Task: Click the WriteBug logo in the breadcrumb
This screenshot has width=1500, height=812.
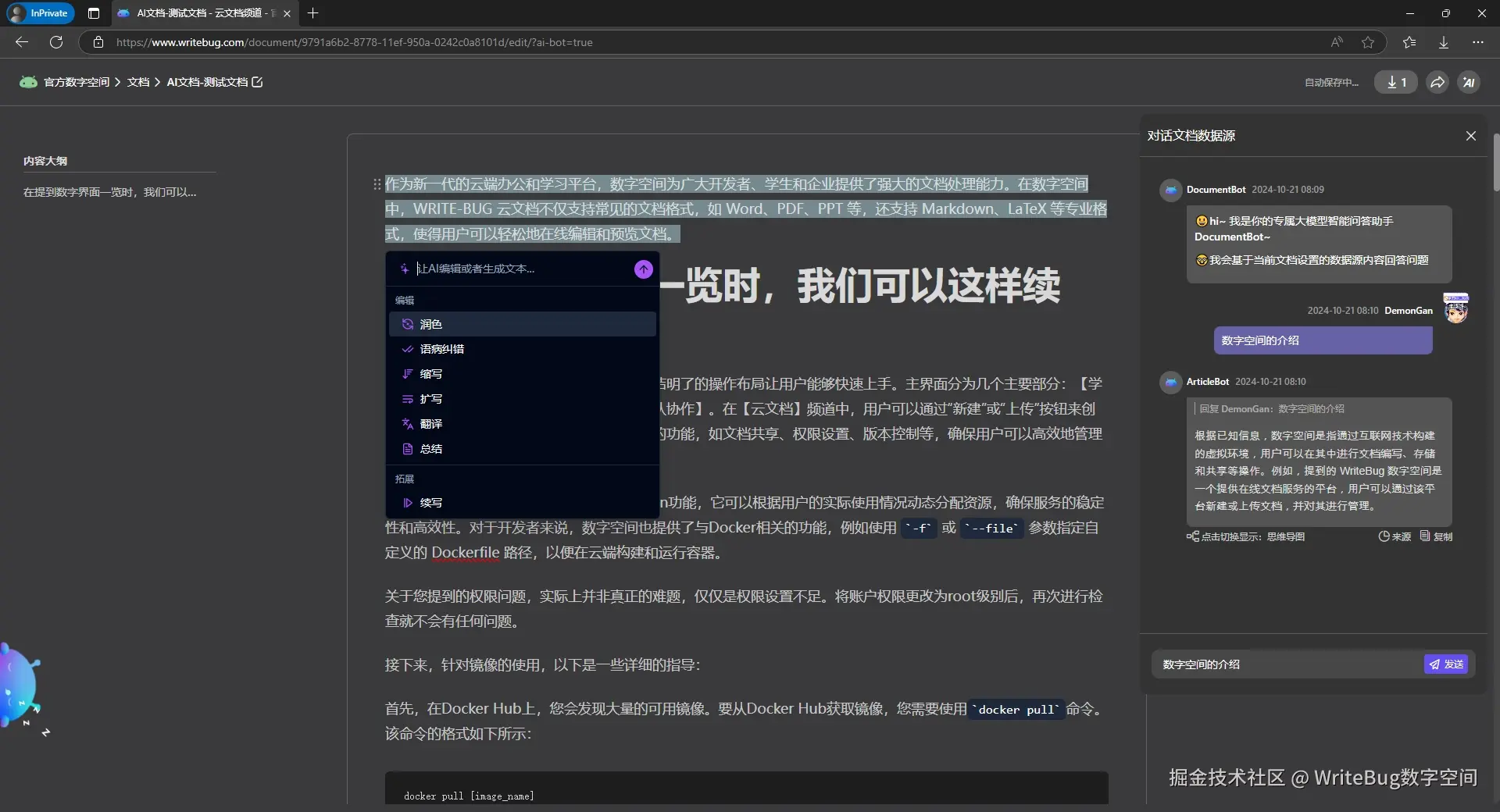Action: (28, 82)
